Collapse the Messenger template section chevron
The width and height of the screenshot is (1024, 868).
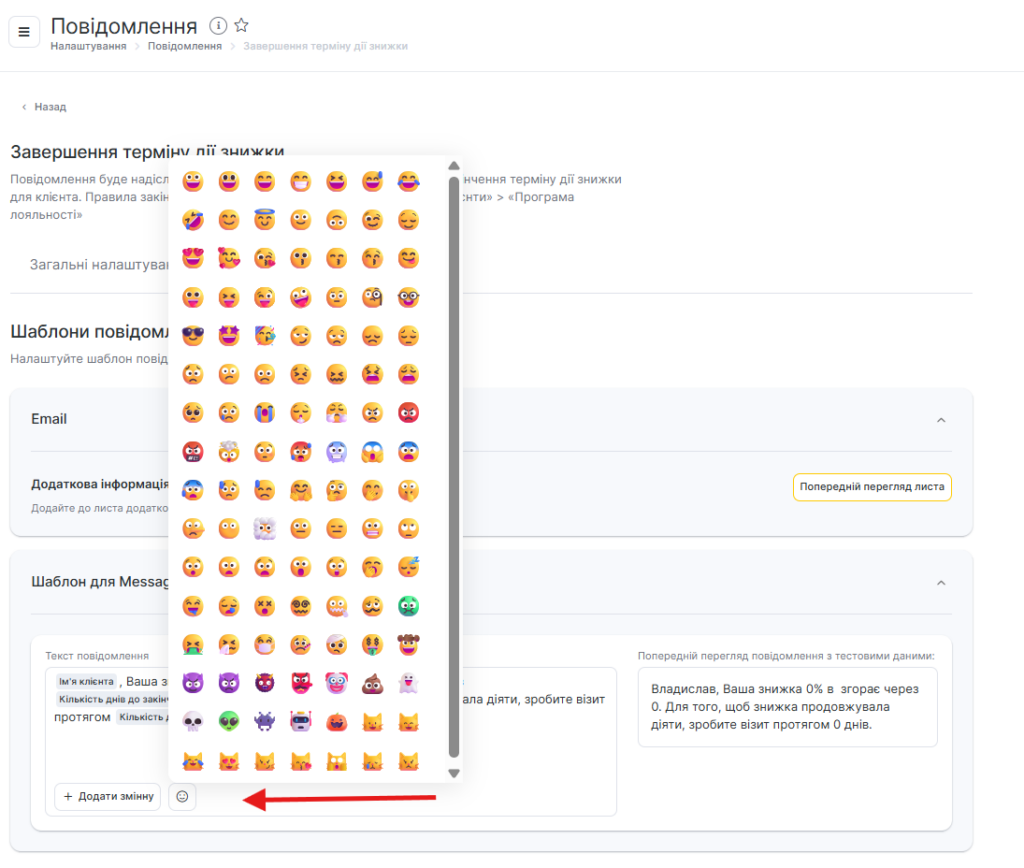[x=940, y=582]
